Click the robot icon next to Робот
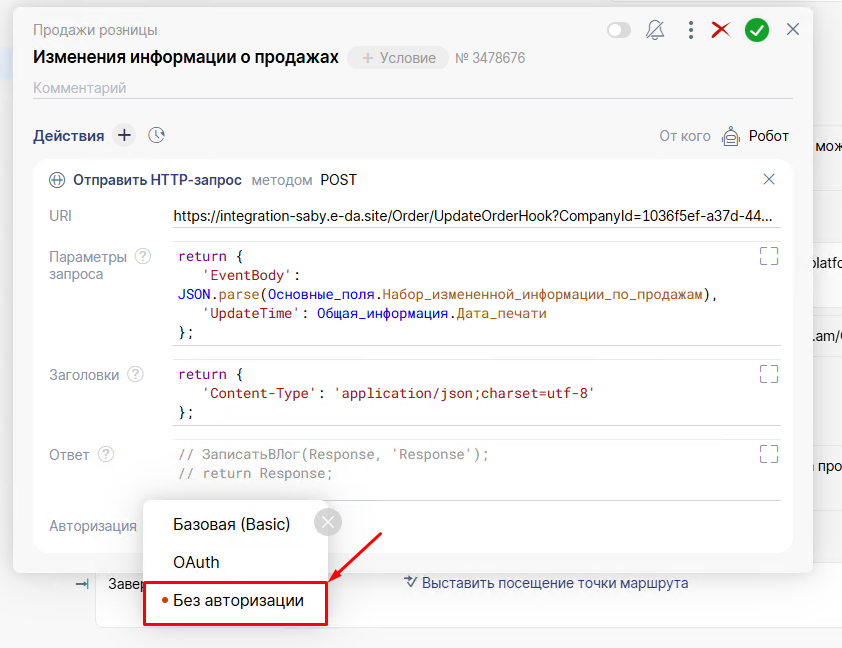842x648 pixels. coord(732,136)
